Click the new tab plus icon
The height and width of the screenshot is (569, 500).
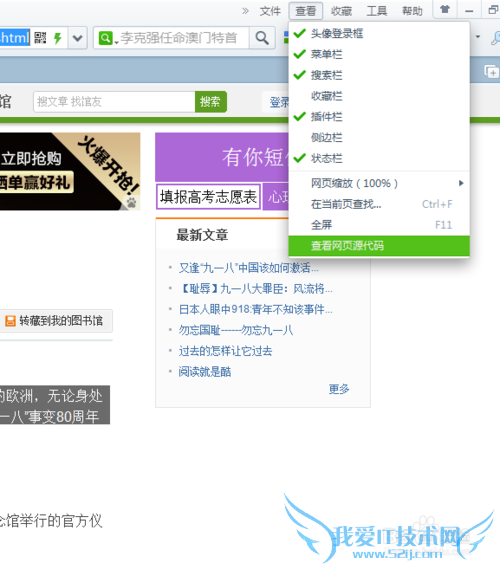click(x=492, y=71)
